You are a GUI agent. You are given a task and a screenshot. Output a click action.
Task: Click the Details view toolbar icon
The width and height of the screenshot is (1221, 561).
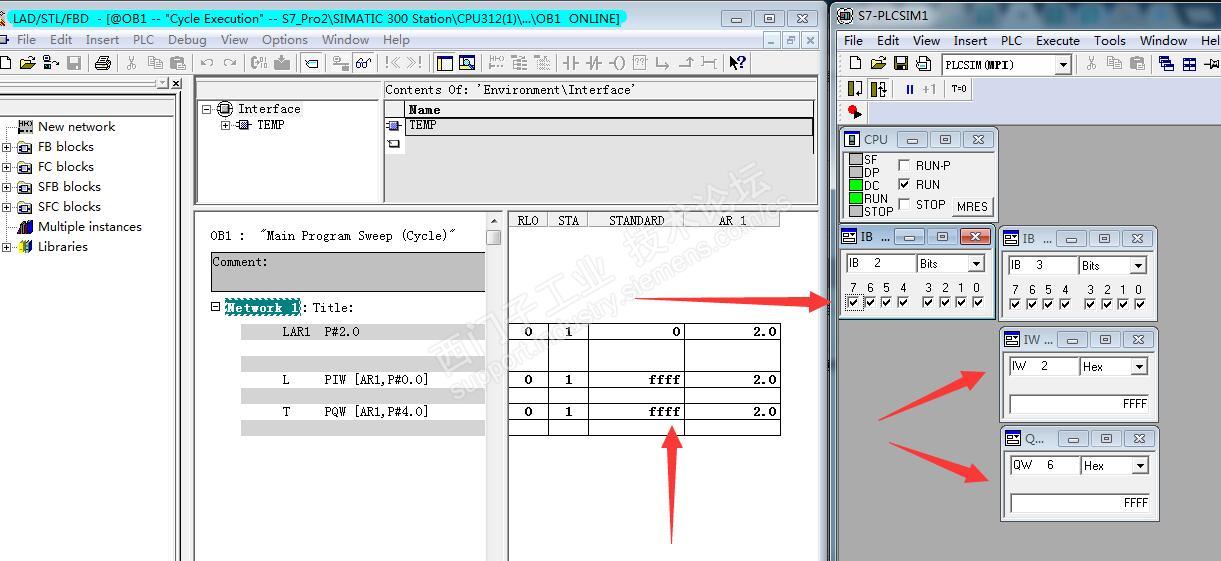[467, 63]
